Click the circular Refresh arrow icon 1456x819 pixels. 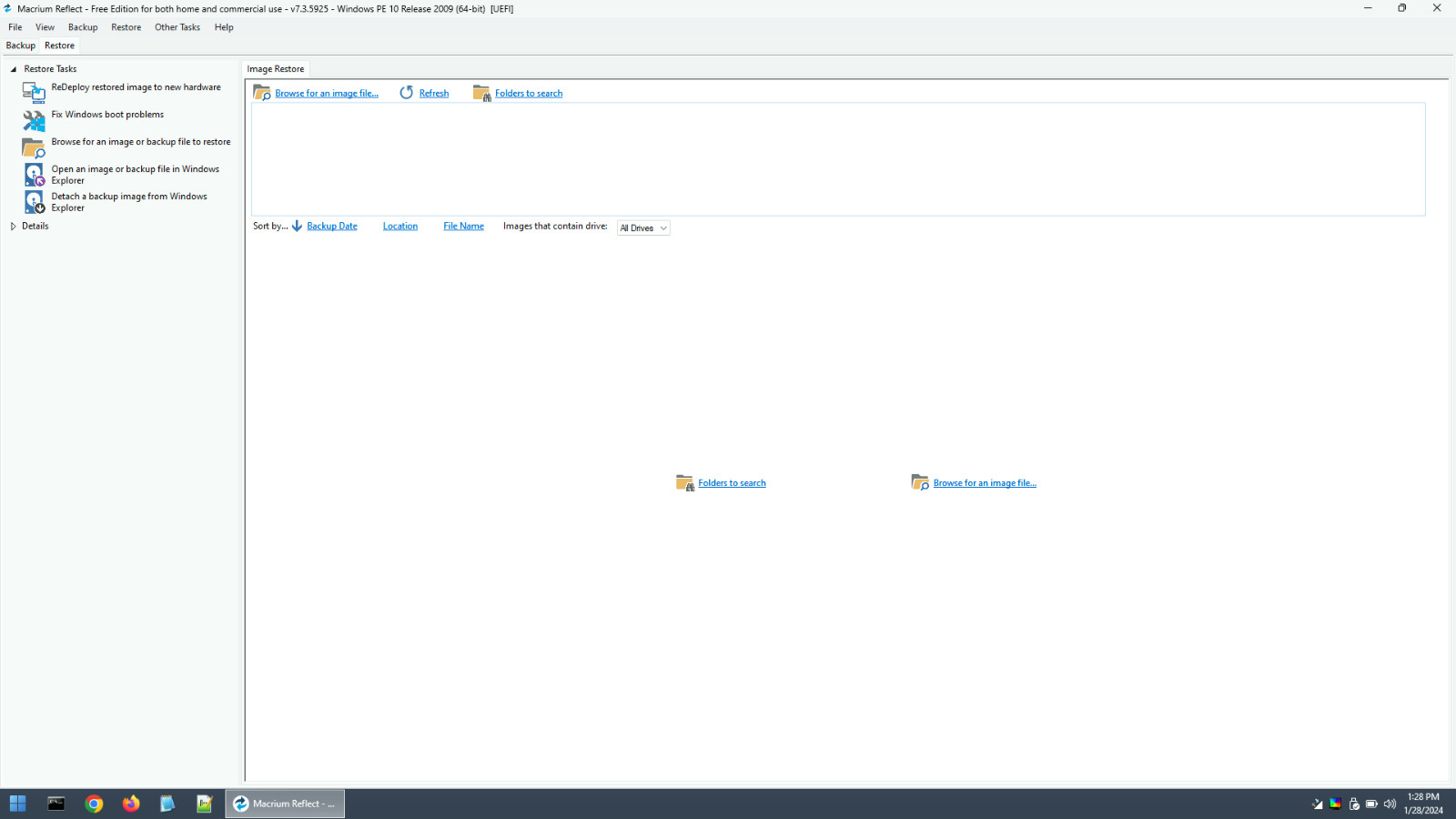click(x=407, y=93)
